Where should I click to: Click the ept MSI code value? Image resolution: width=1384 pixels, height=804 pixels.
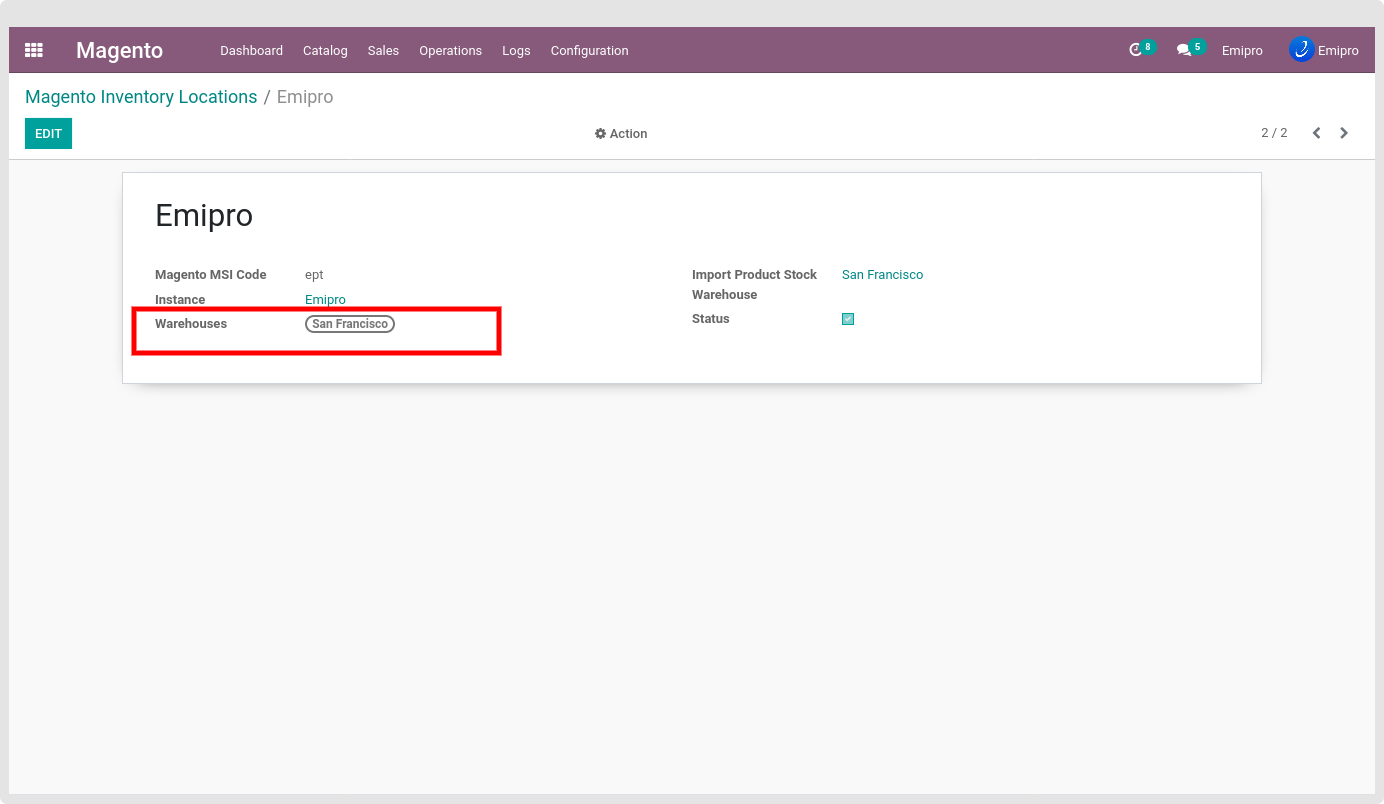[314, 275]
